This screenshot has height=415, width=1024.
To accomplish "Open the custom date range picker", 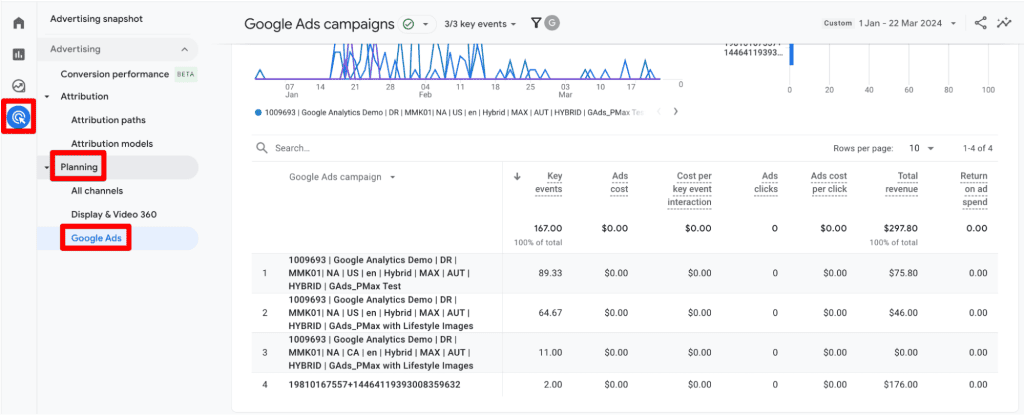I will point(888,24).
